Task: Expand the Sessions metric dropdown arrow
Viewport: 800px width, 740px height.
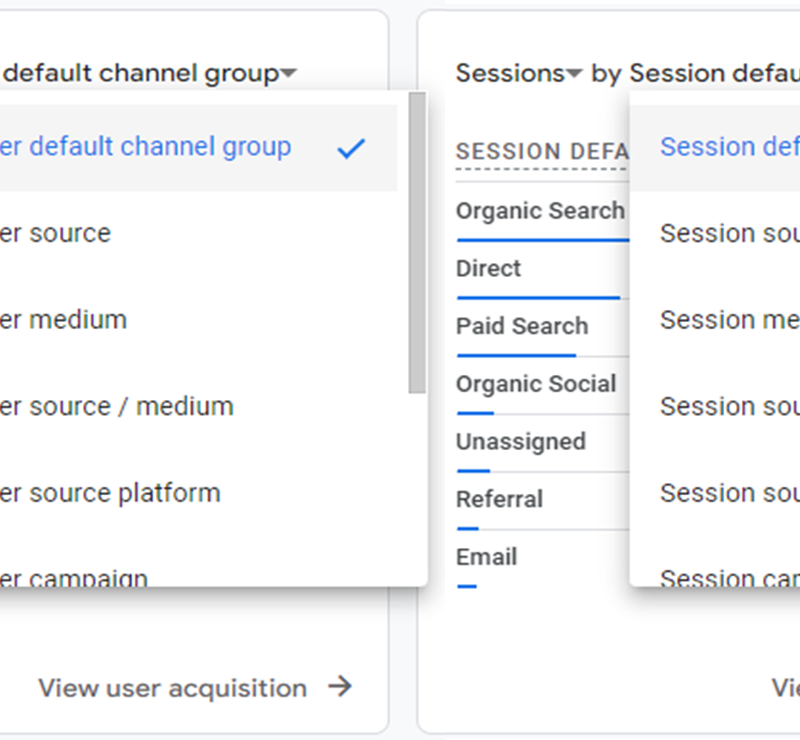Action: tap(574, 73)
